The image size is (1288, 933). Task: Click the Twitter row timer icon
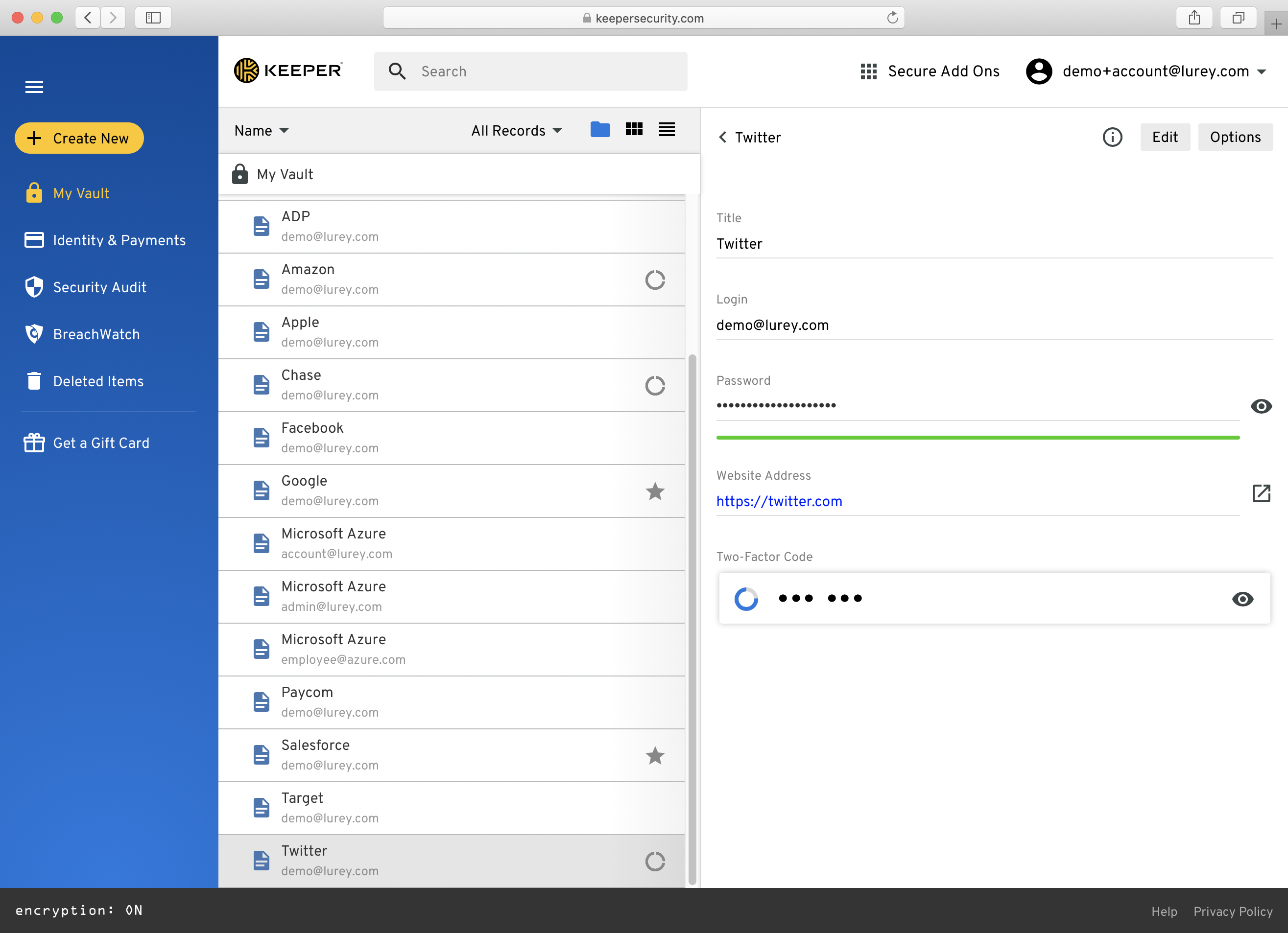tap(655, 862)
